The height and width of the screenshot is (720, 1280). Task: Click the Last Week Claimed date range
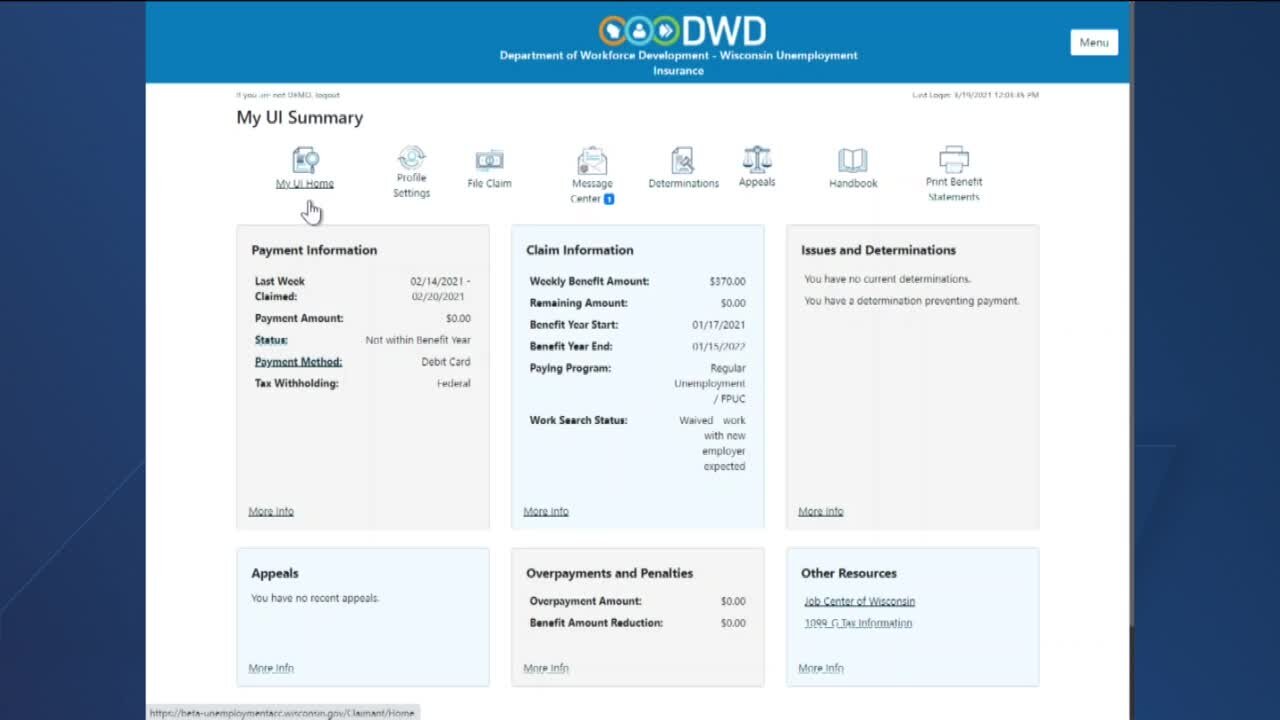(440, 289)
